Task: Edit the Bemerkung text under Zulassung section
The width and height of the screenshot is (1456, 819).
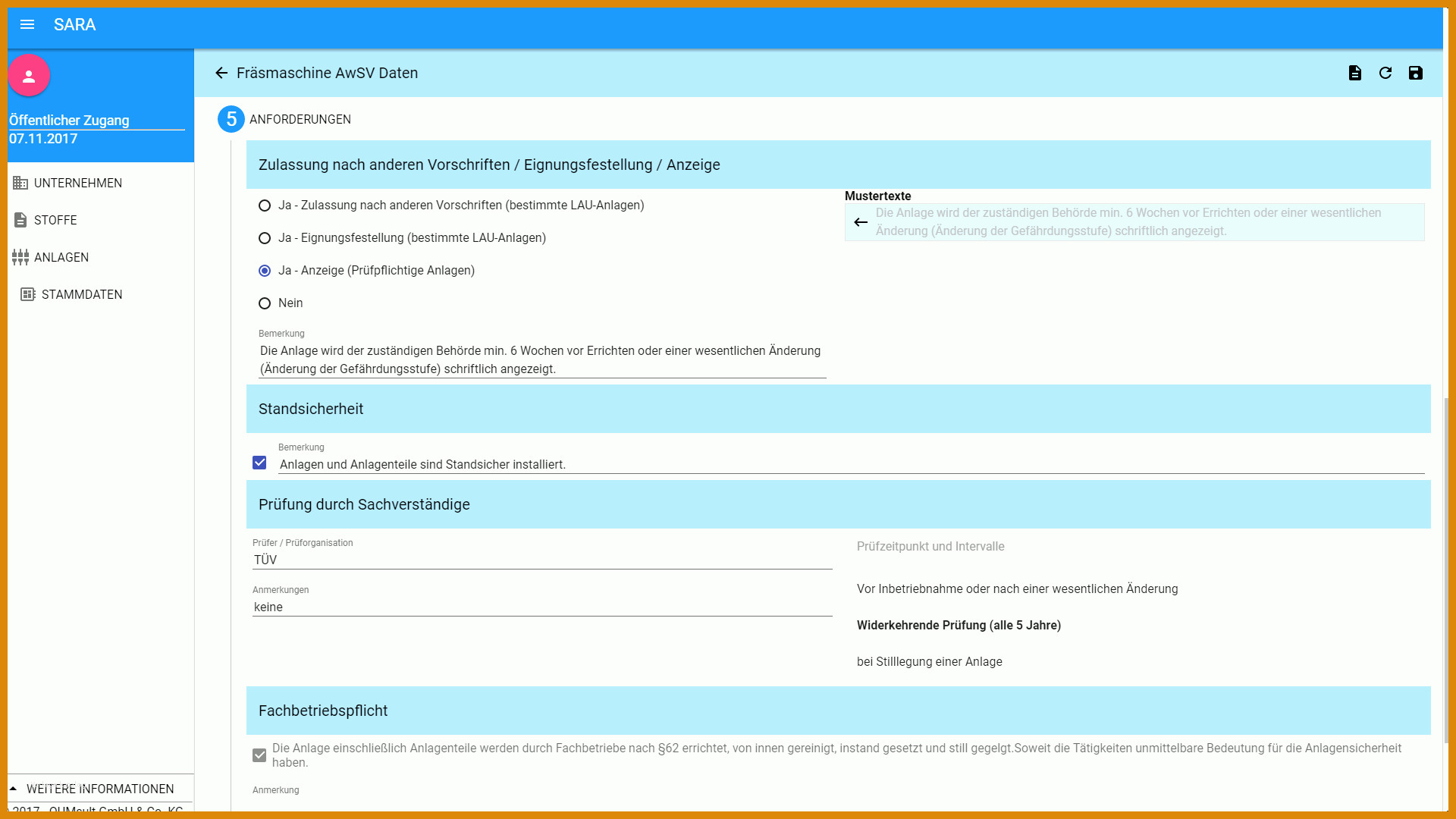Action: tap(542, 360)
